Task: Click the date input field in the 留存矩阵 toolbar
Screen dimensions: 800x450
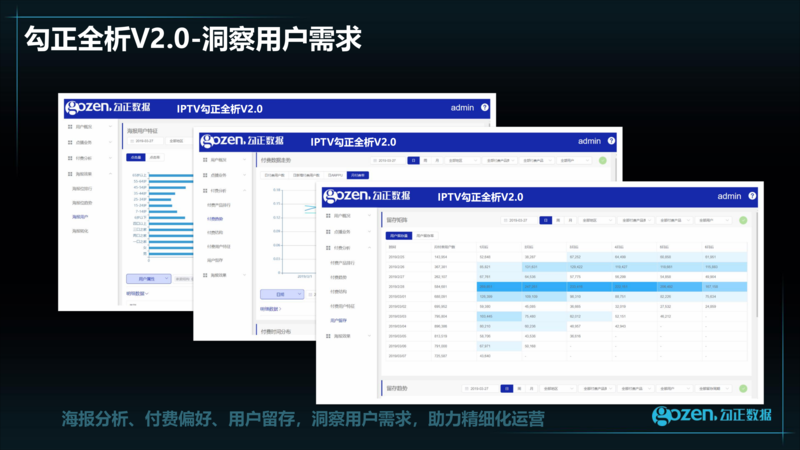Action: (518, 220)
